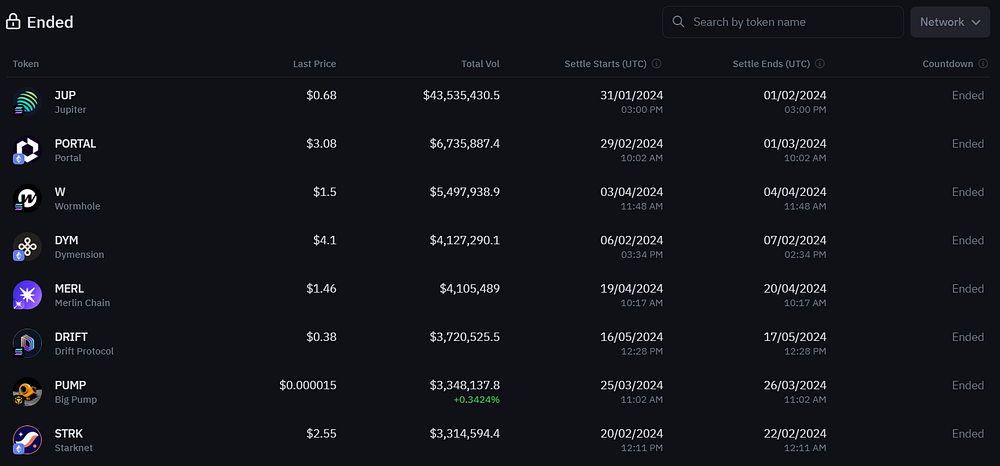Click the Ended status in JUP row

pyautogui.click(x=968, y=96)
